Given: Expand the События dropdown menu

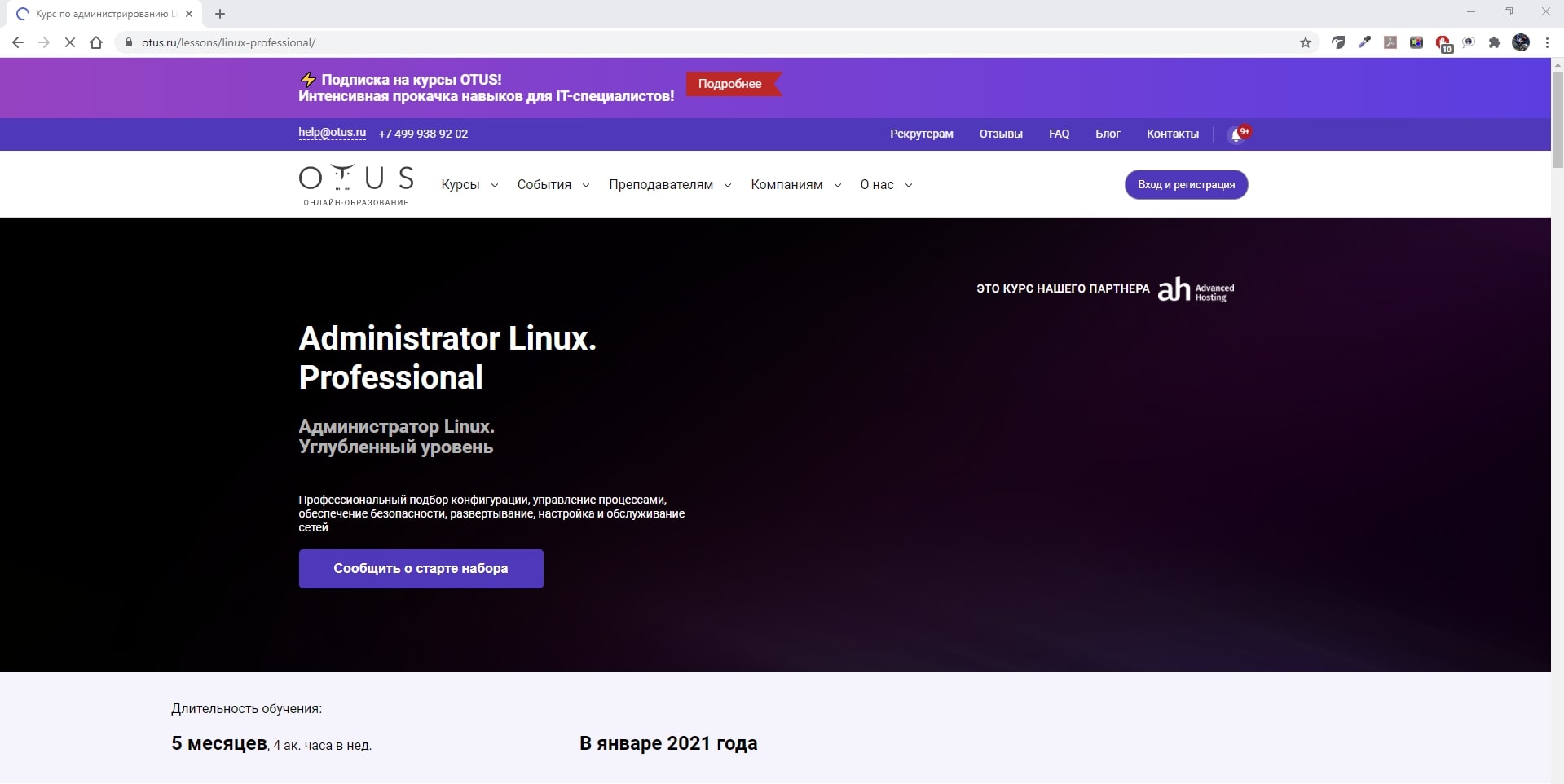Looking at the screenshot, I should [x=553, y=185].
